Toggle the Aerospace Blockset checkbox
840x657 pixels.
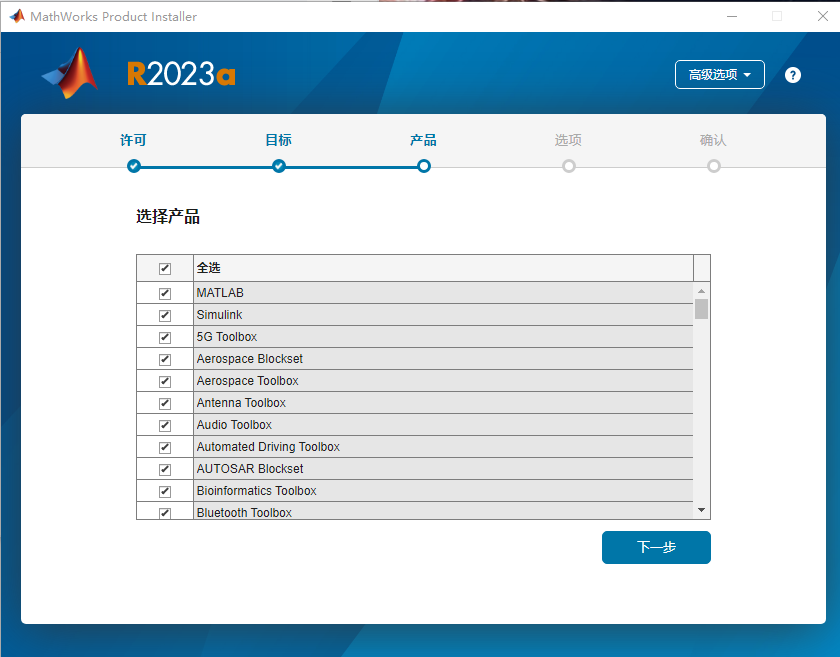164,360
